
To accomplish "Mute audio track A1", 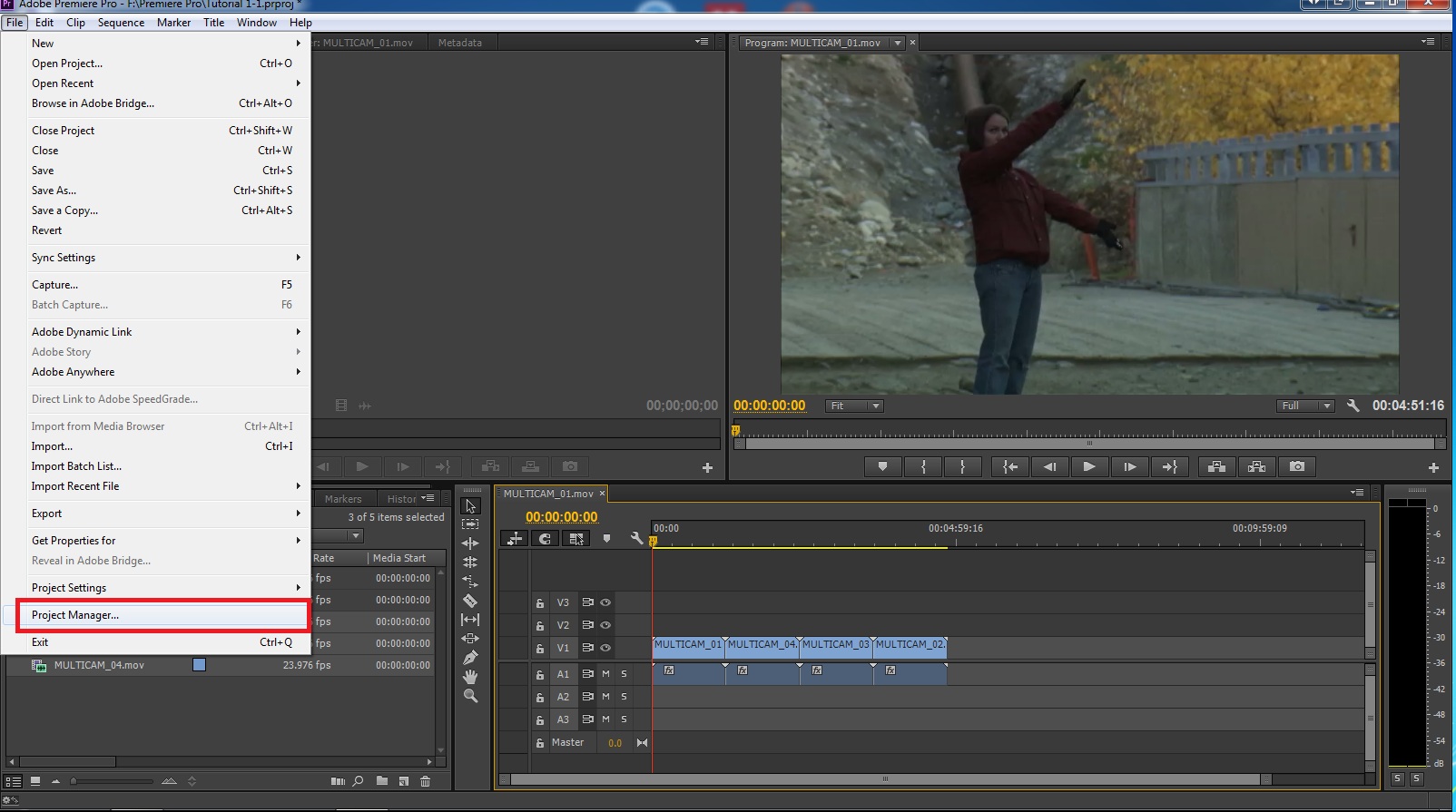I will [605, 674].
